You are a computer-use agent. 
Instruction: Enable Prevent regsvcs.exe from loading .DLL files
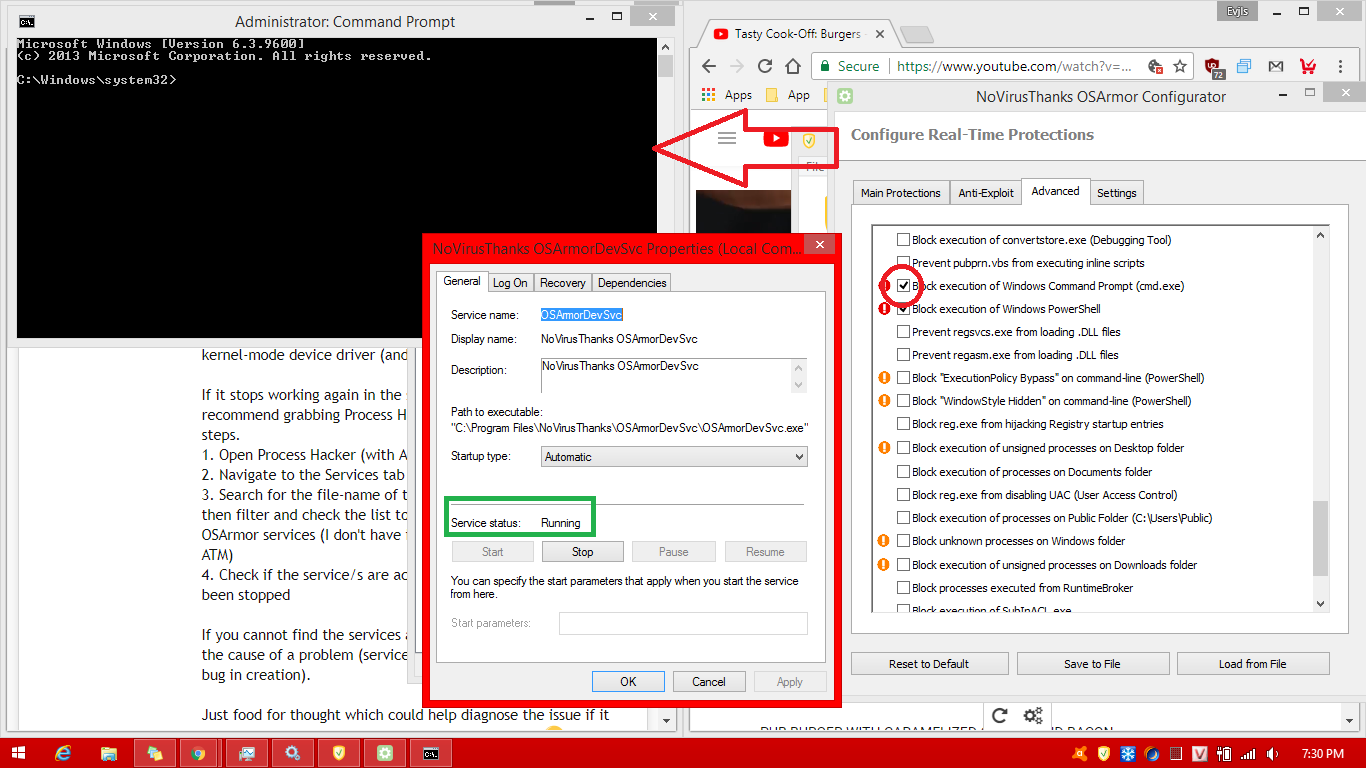click(x=904, y=332)
